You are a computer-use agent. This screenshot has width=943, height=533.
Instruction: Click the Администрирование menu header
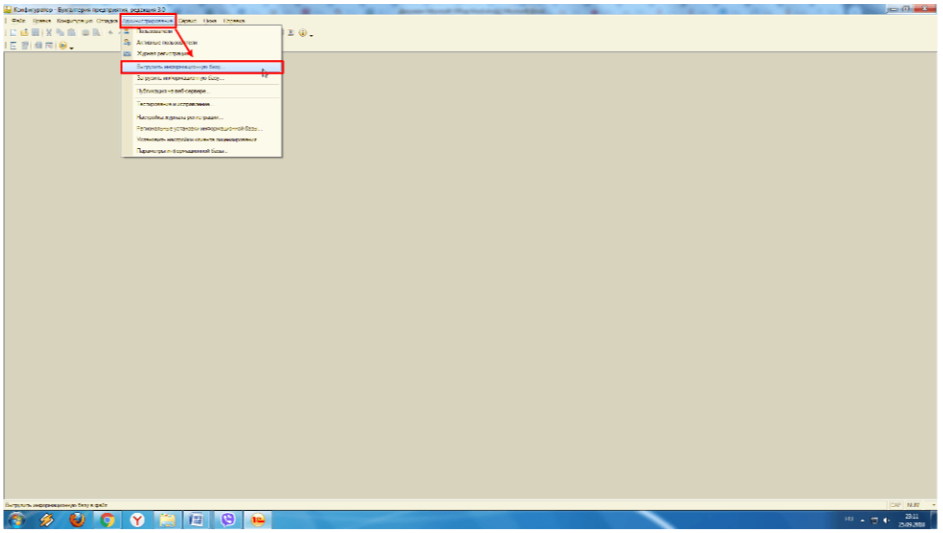pos(147,20)
